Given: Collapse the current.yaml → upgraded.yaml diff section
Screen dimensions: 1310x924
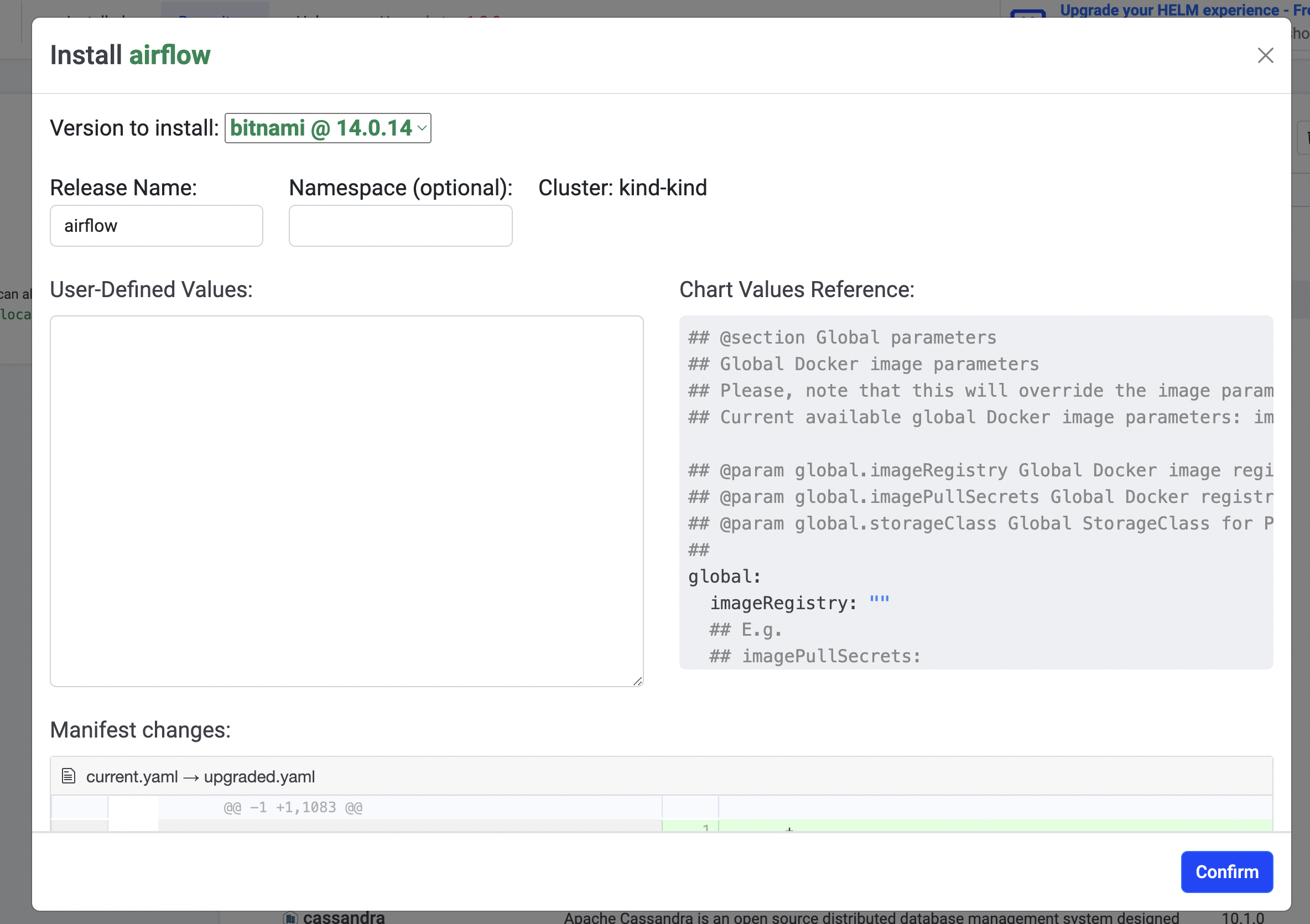Looking at the screenshot, I should [x=200, y=776].
